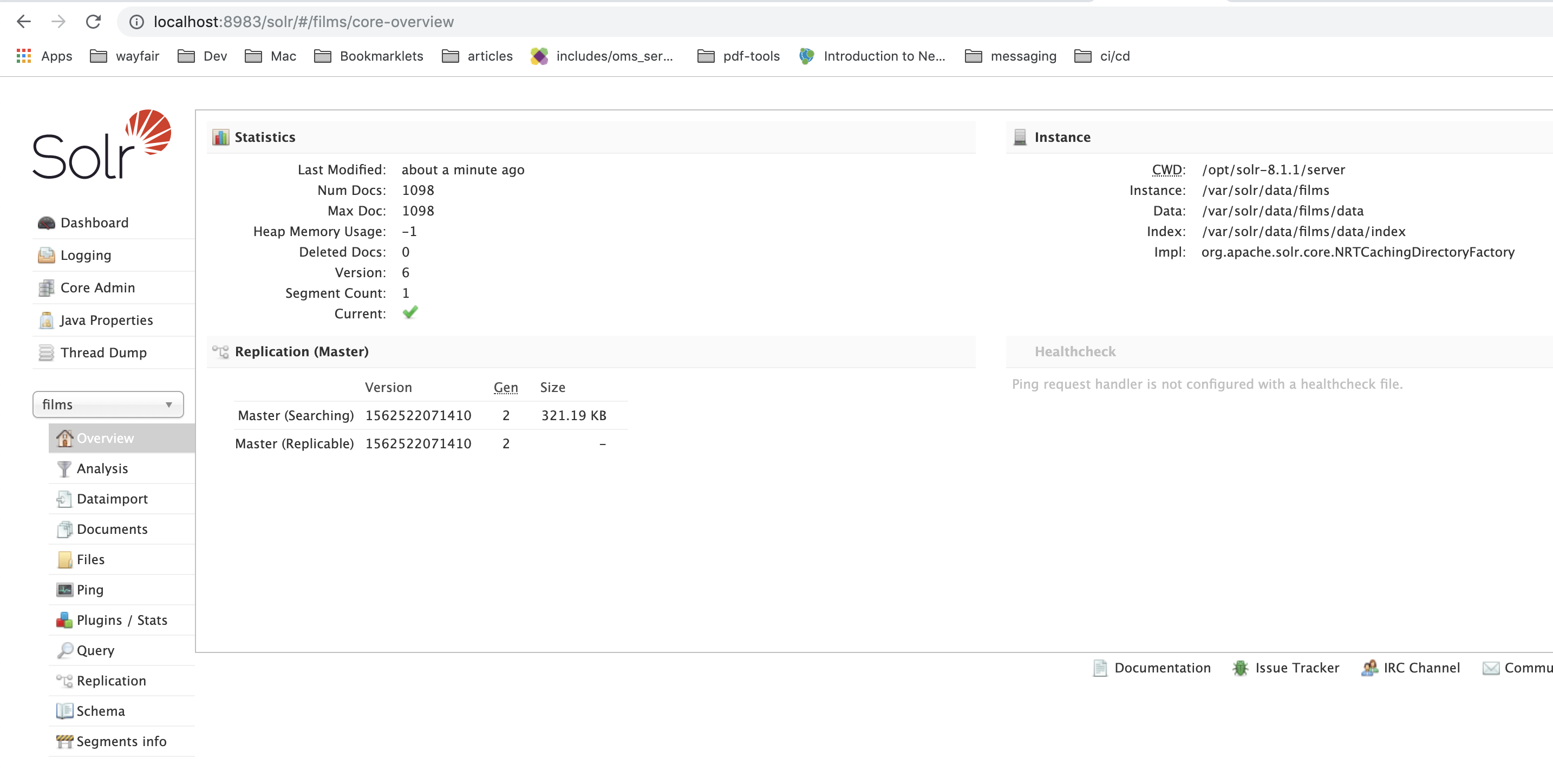Select the Analysis funnel icon
This screenshot has height=784, width=1553.
point(64,469)
